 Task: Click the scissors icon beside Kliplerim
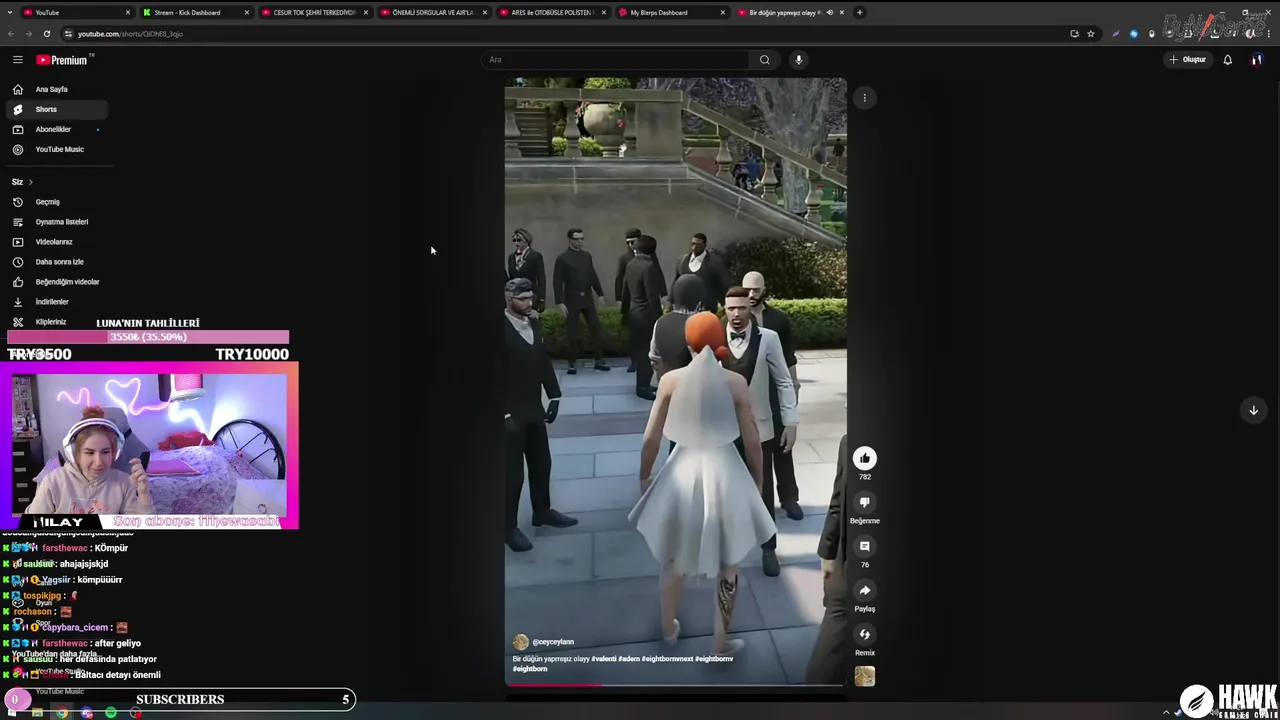(x=17, y=322)
